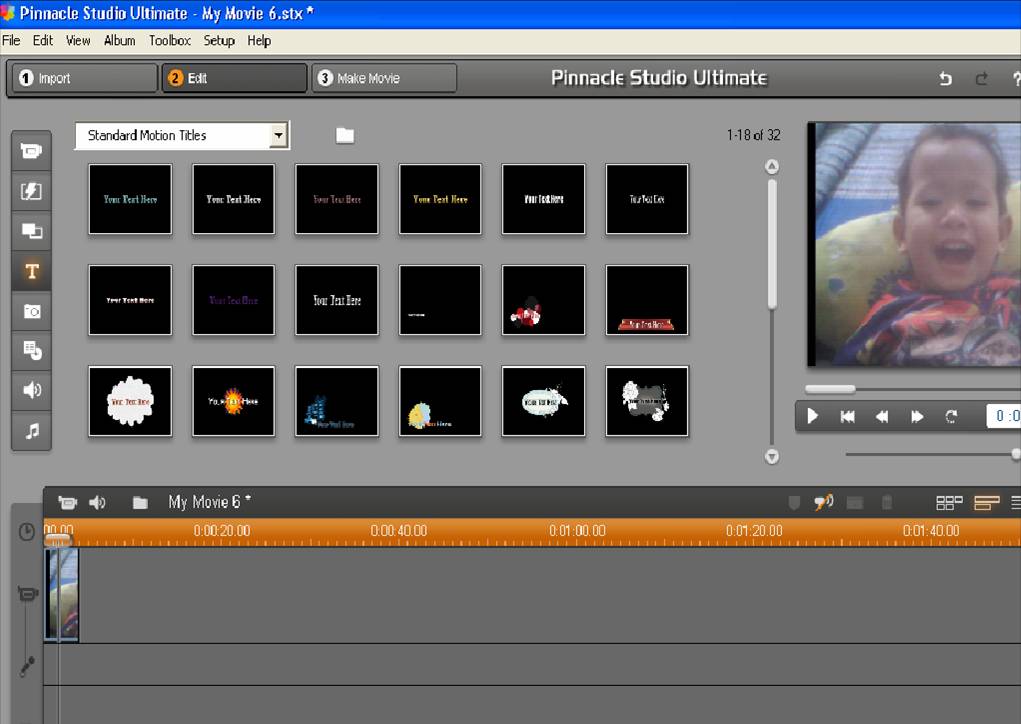Select the white cloud title thumbnail
The width and height of the screenshot is (1021, 724).
(130, 401)
